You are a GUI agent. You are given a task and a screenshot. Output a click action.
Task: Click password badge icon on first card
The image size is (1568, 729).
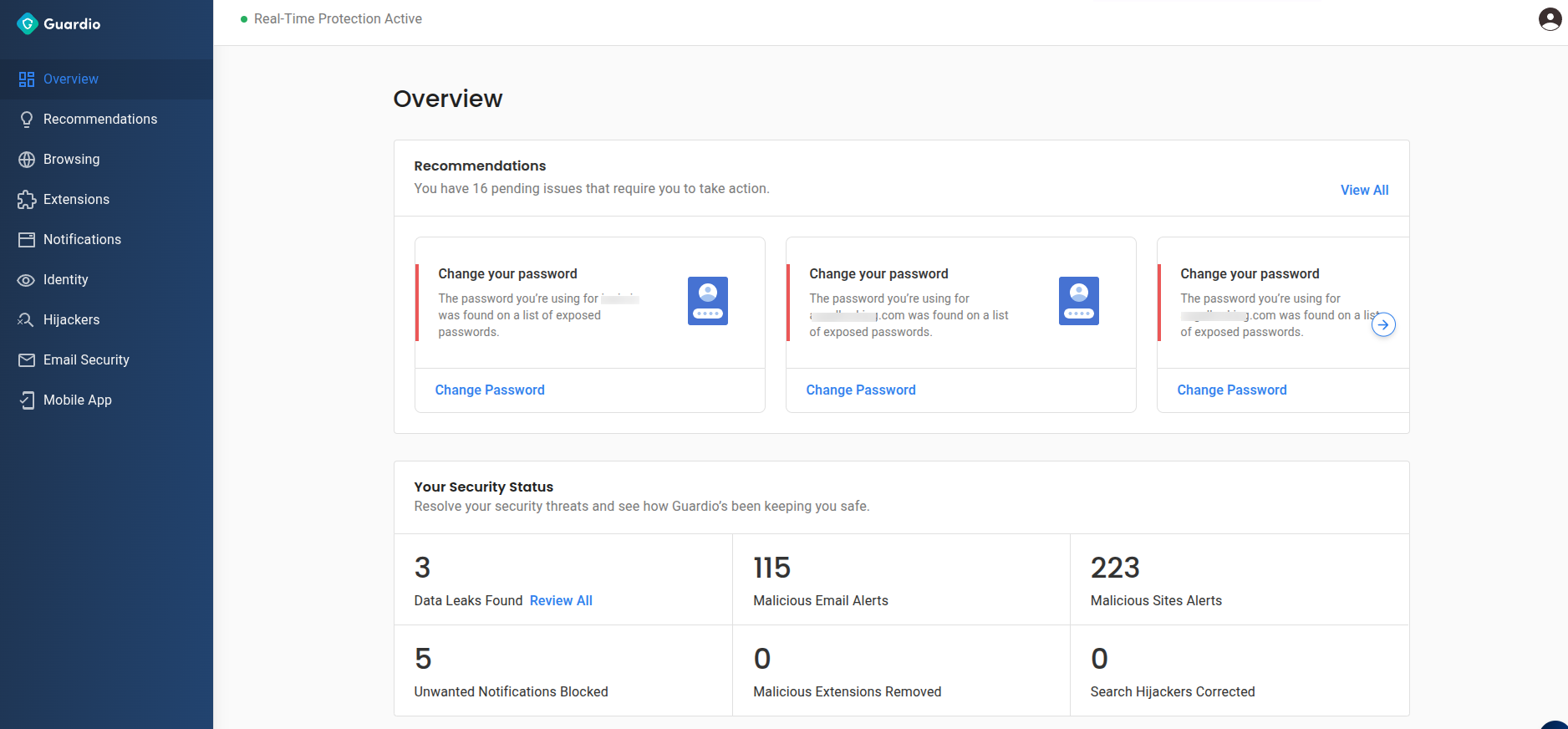[x=708, y=301]
